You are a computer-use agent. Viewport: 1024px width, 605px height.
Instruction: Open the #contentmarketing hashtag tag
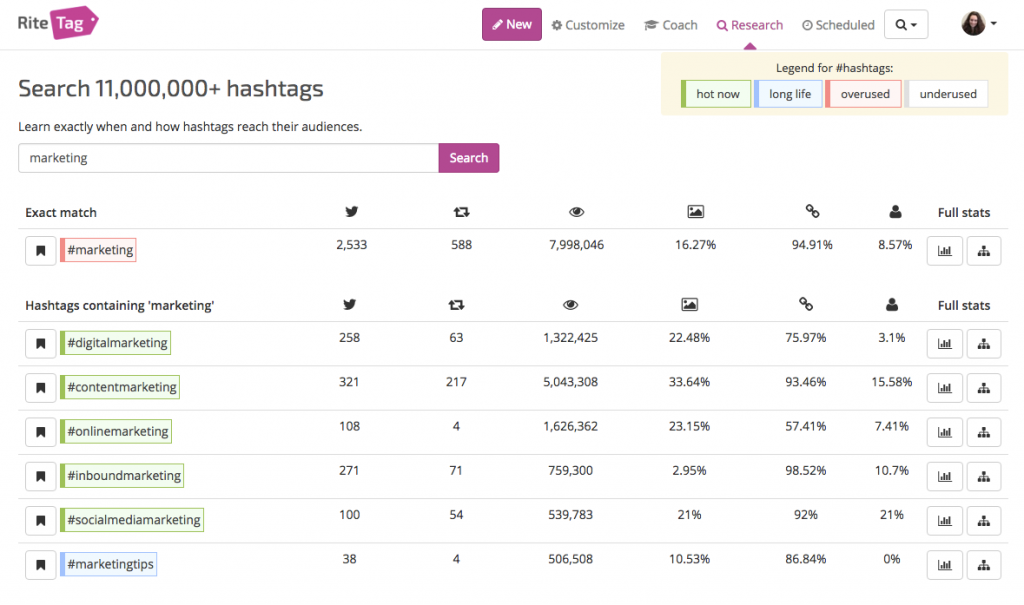(x=120, y=387)
